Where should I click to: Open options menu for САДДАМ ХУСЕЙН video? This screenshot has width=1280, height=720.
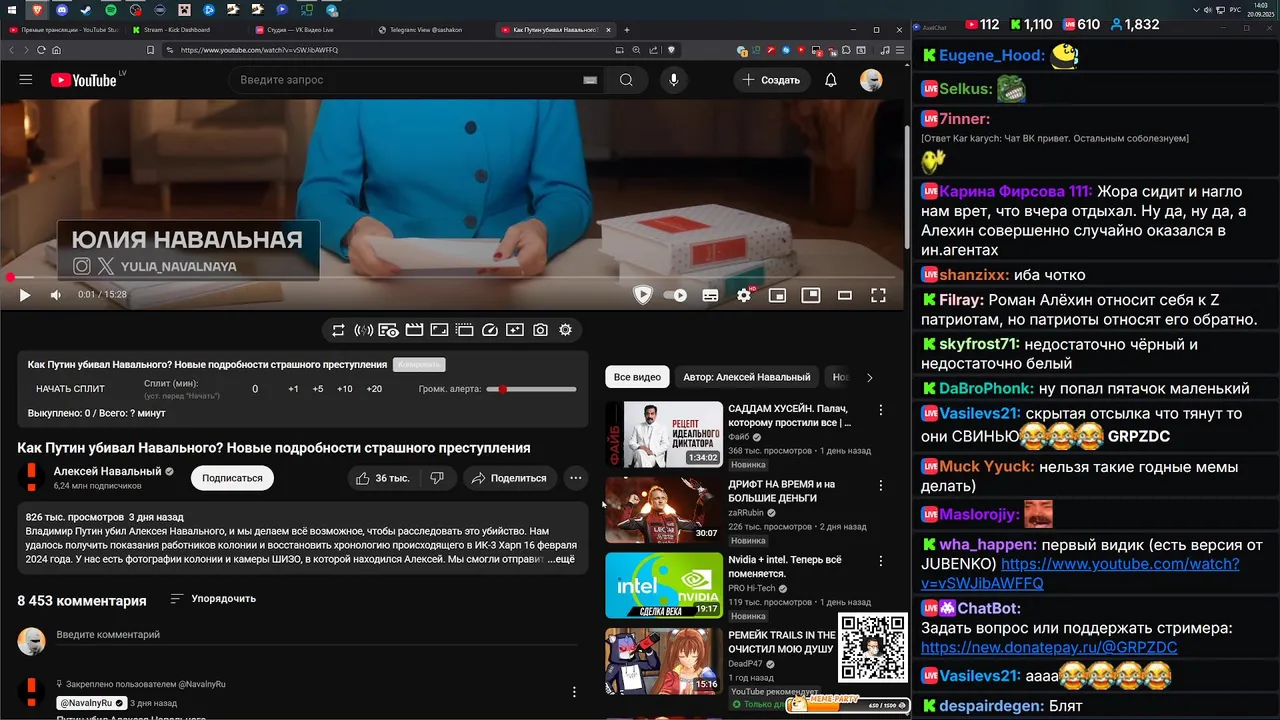881,410
